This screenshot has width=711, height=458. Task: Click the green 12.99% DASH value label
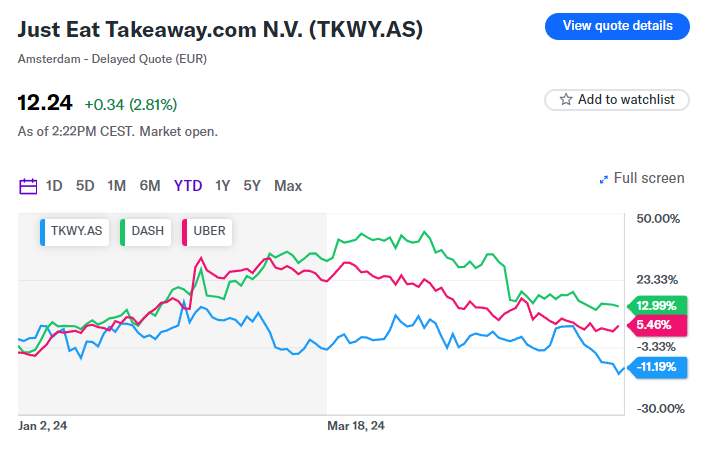click(x=654, y=306)
